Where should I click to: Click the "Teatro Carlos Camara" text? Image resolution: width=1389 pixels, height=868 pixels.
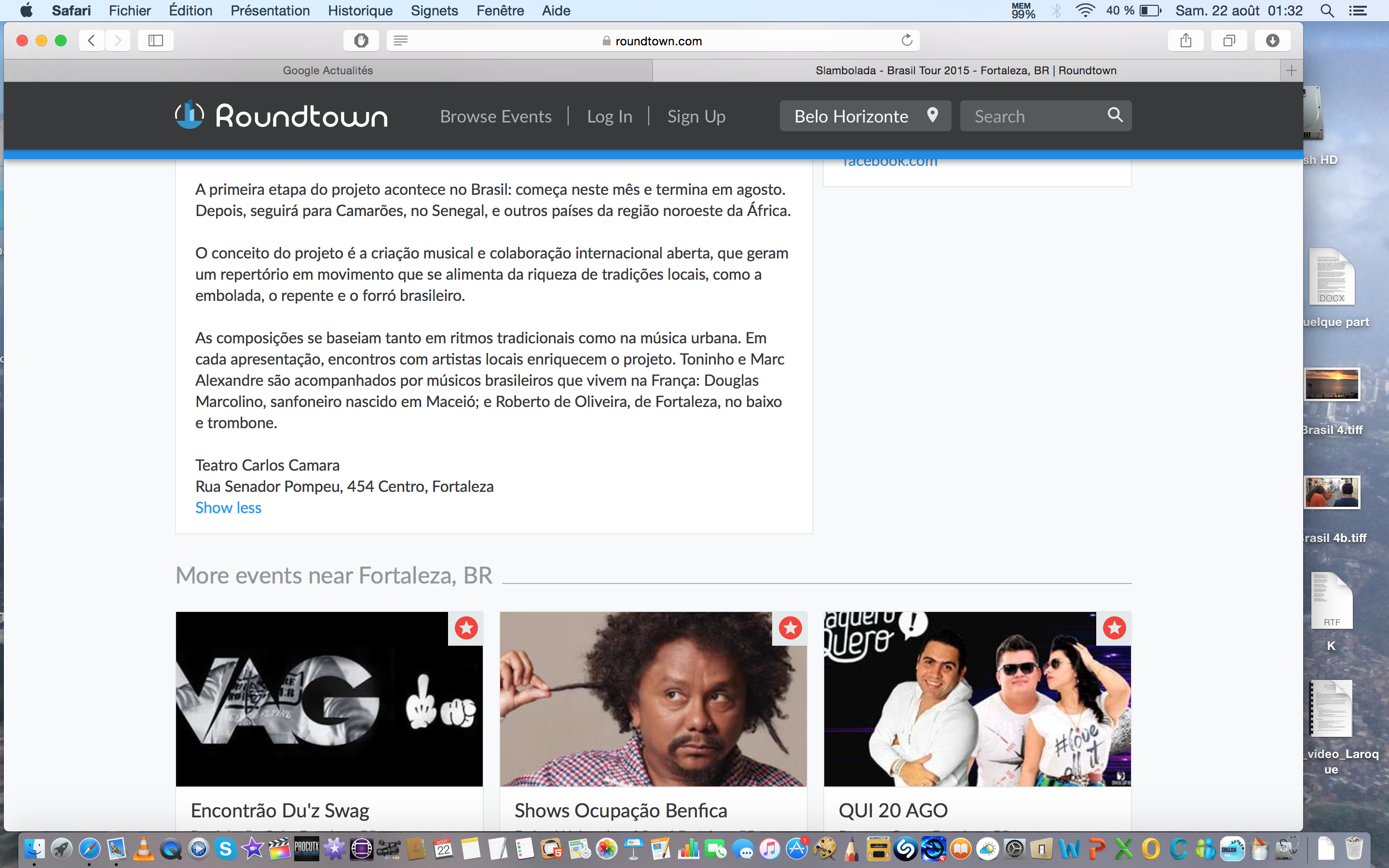[x=268, y=465]
